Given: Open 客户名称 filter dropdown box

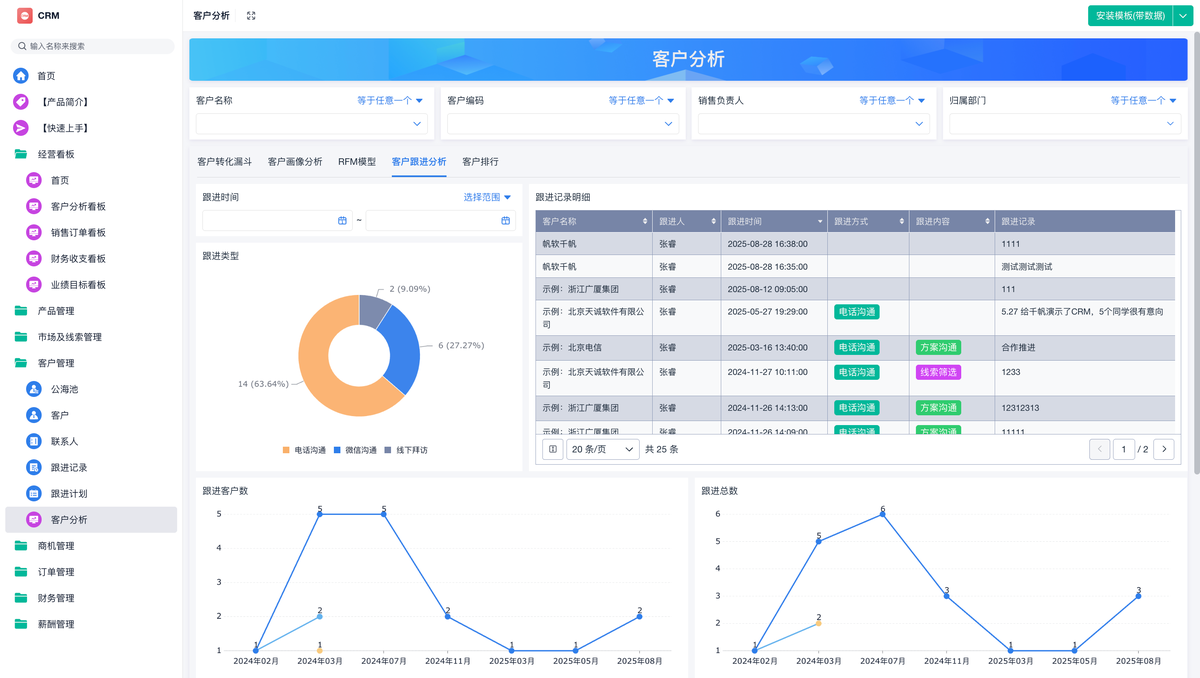Looking at the screenshot, I should (x=312, y=124).
